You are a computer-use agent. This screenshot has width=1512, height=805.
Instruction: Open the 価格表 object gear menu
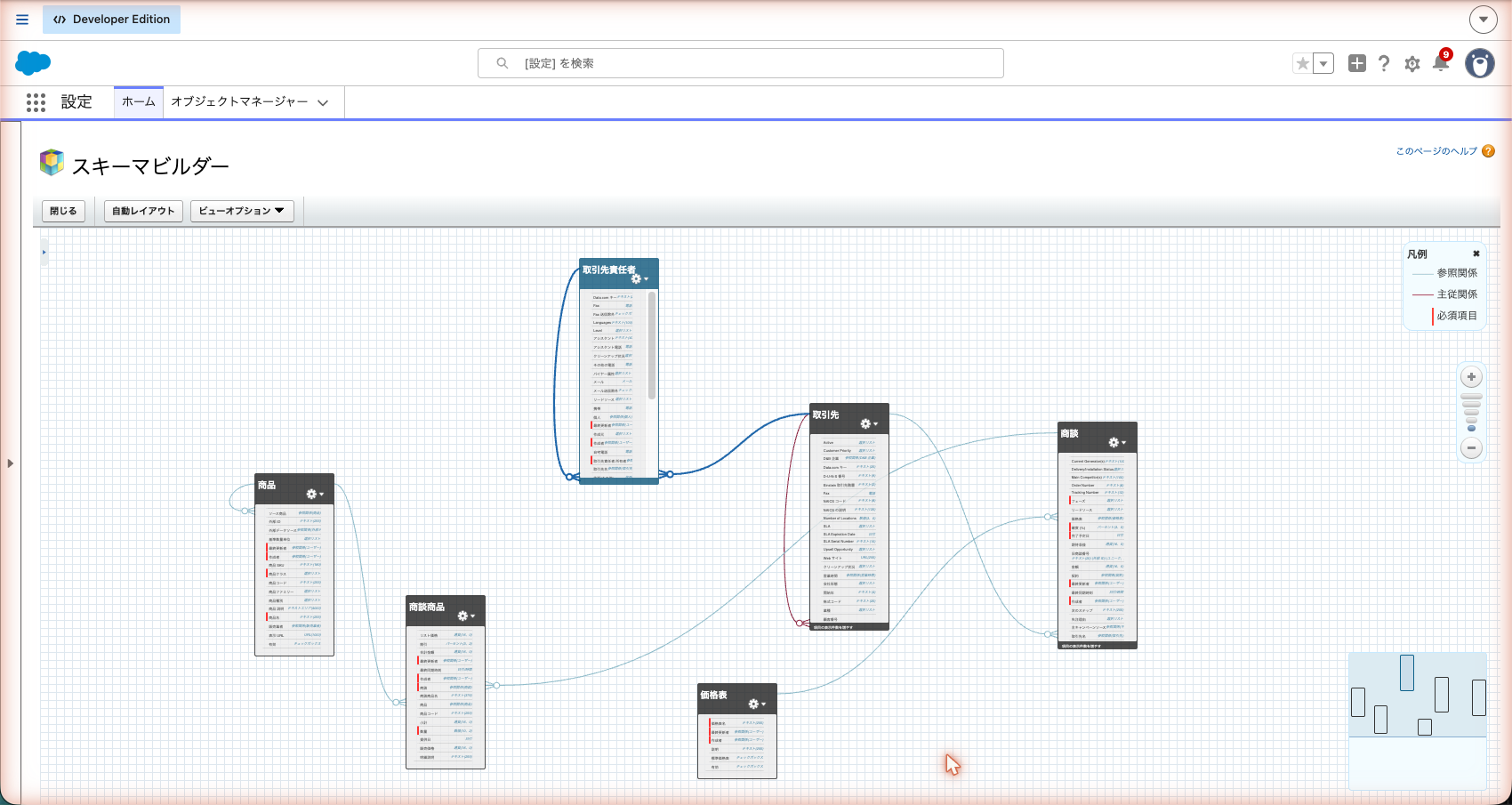(757, 704)
